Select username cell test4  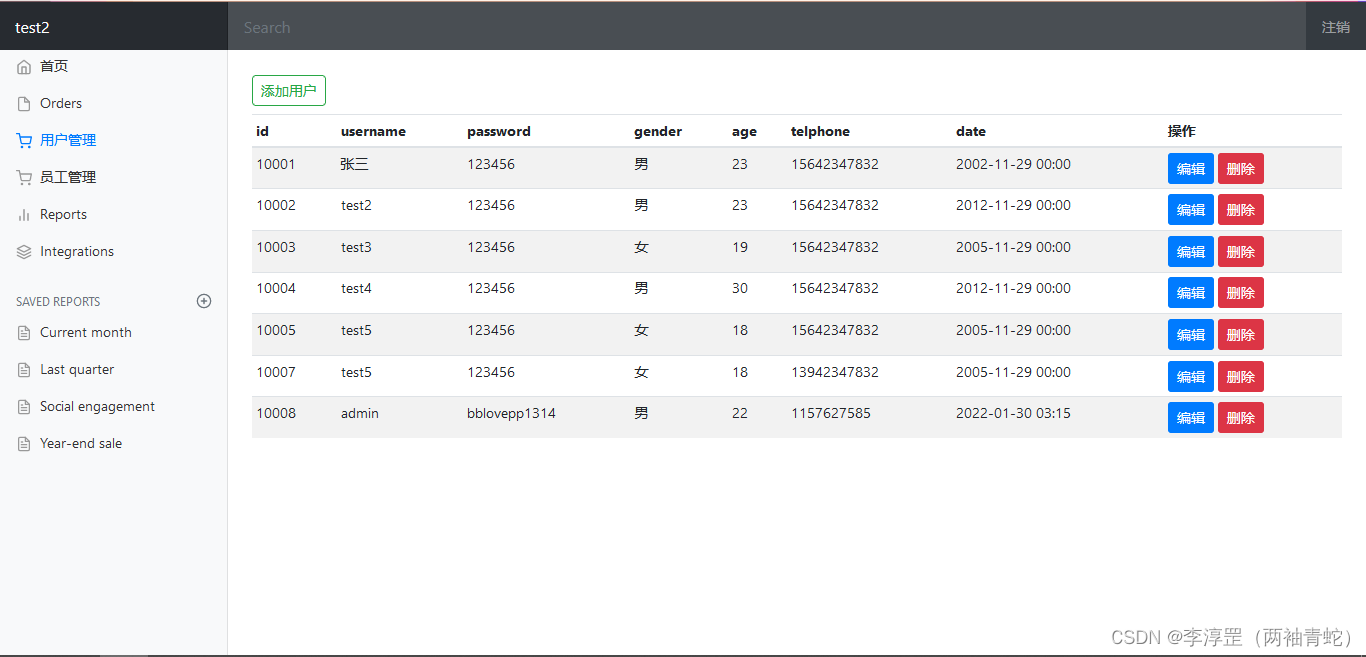(356, 288)
